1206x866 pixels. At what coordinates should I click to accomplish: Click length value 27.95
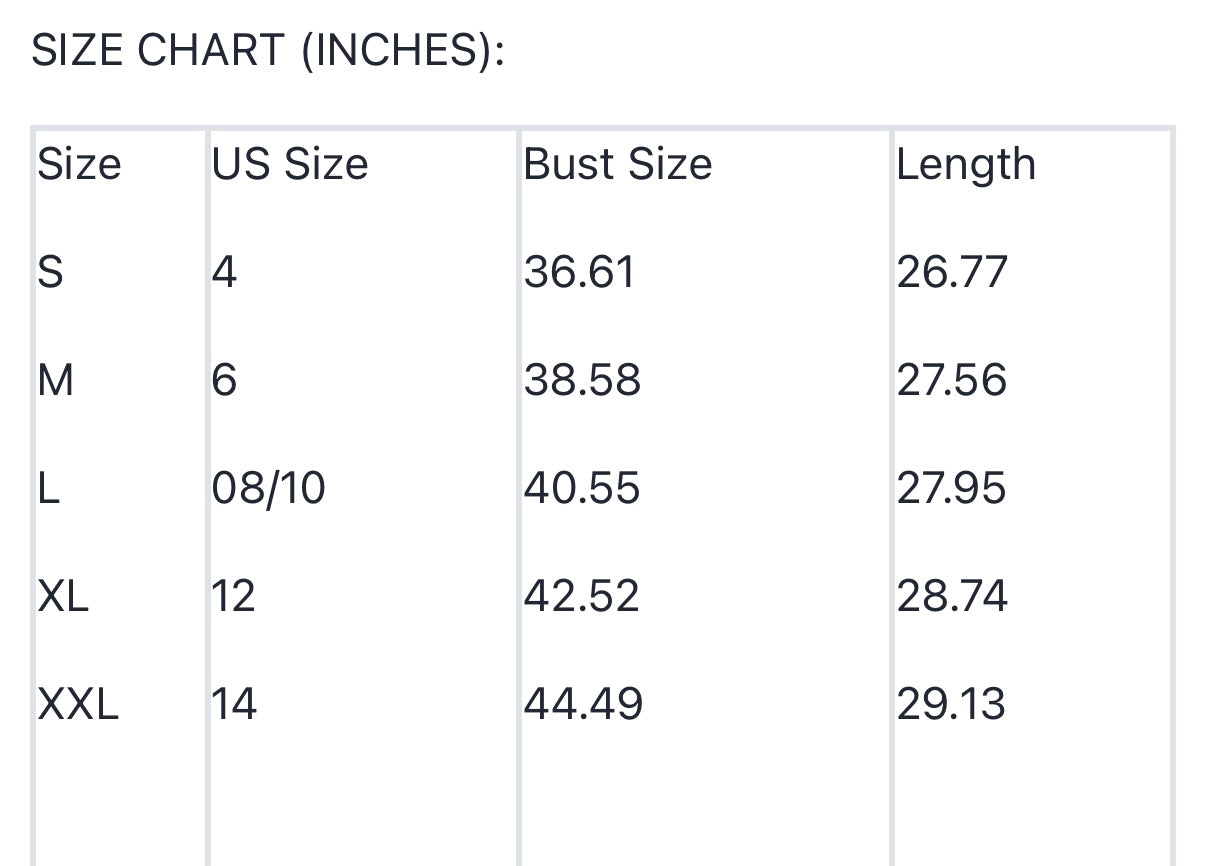(x=952, y=488)
